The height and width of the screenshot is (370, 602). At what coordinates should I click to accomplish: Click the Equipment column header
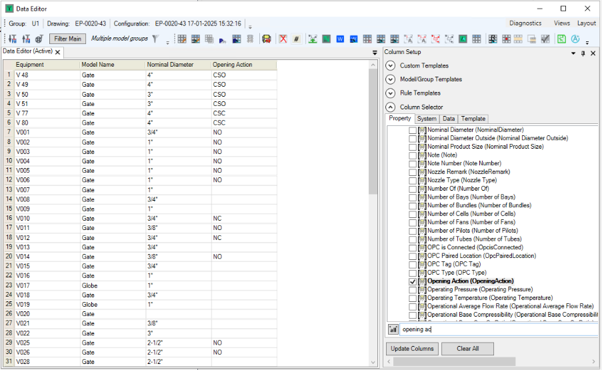pyautogui.click(x=47, y=65)
